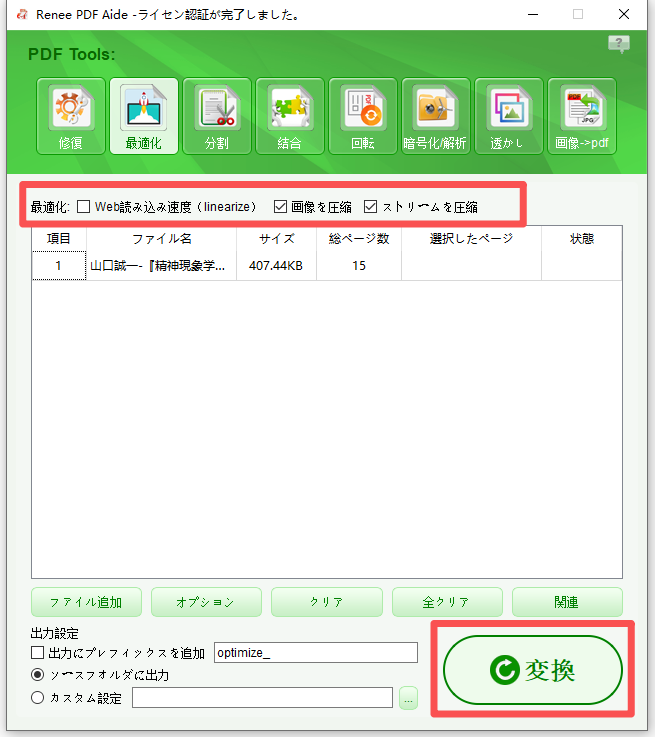Select カスタム設定 radio button
Image resolution: width=655 pixels, height=737 pixels.
pos(38,698)
